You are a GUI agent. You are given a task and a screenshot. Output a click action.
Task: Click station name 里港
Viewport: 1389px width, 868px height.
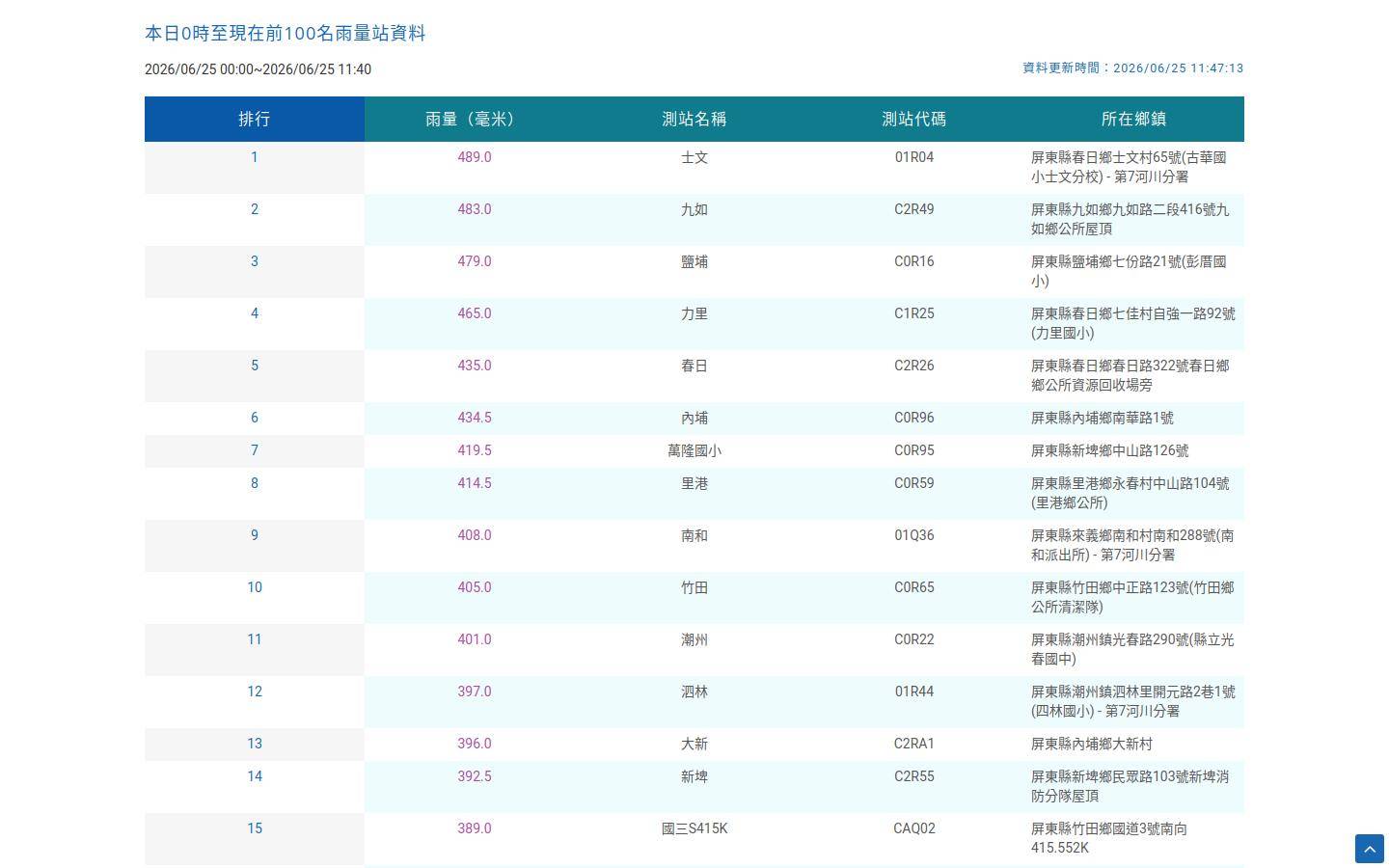click(694, 483)
